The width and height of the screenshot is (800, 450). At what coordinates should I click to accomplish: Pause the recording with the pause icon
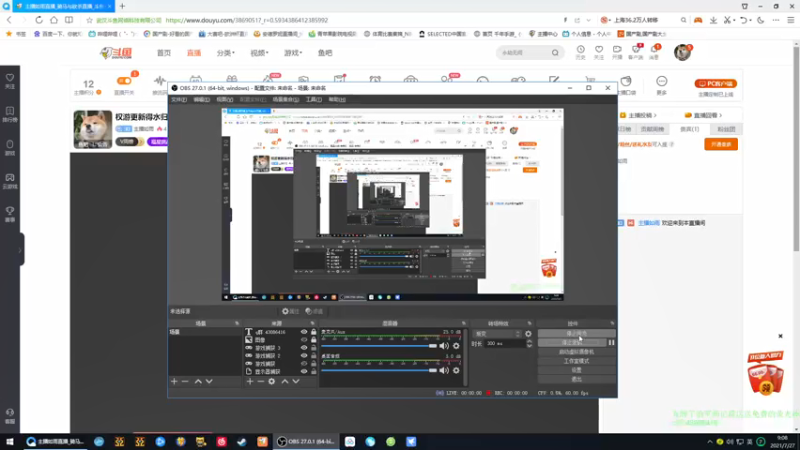point(611,343)
